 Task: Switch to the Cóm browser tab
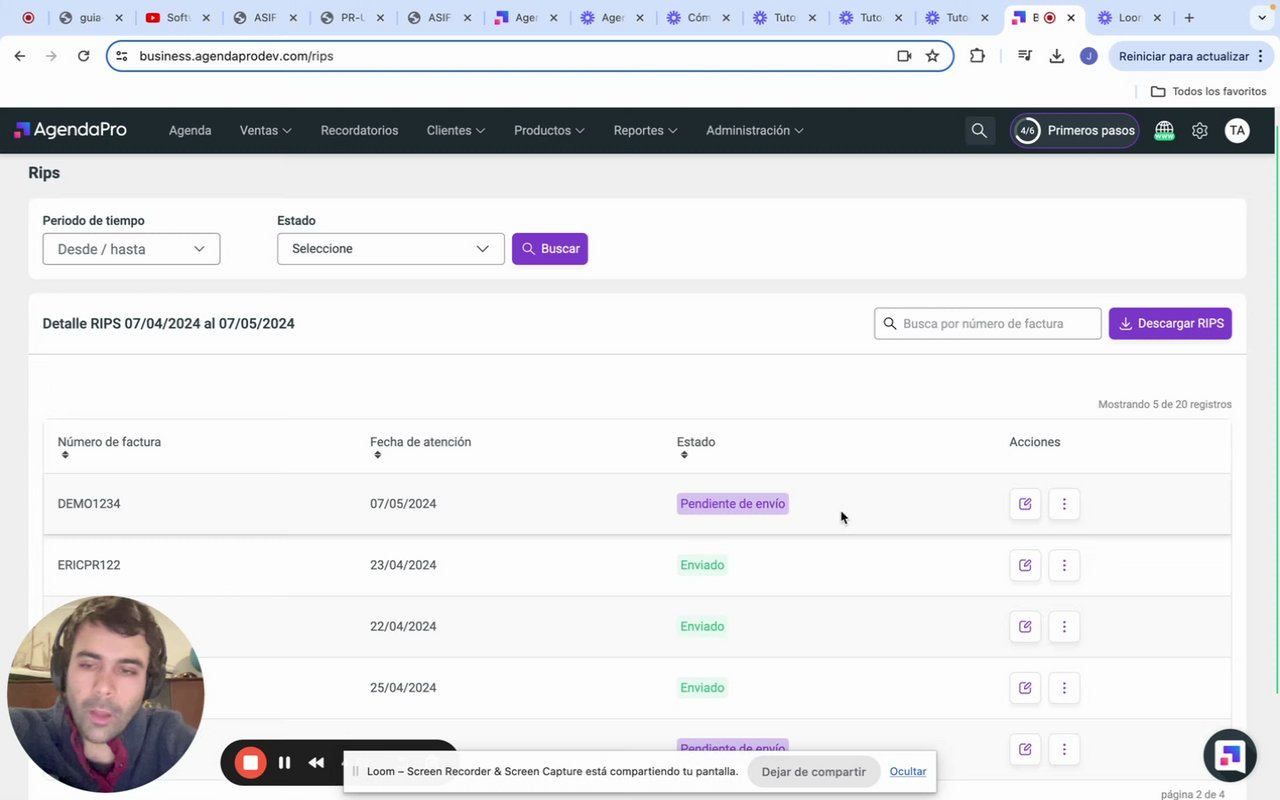[700, 17]
